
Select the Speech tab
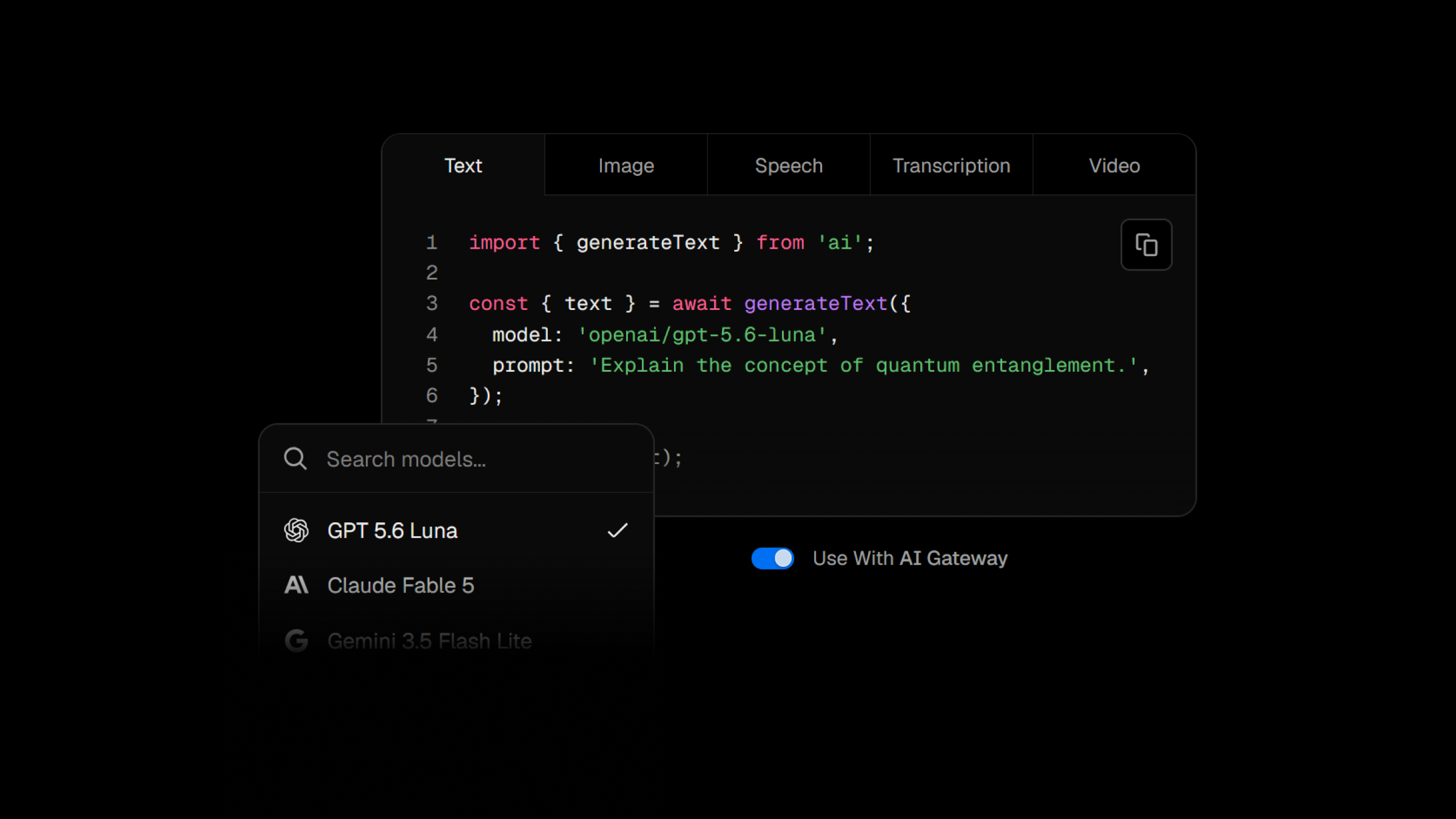click(x=789, y=165)
